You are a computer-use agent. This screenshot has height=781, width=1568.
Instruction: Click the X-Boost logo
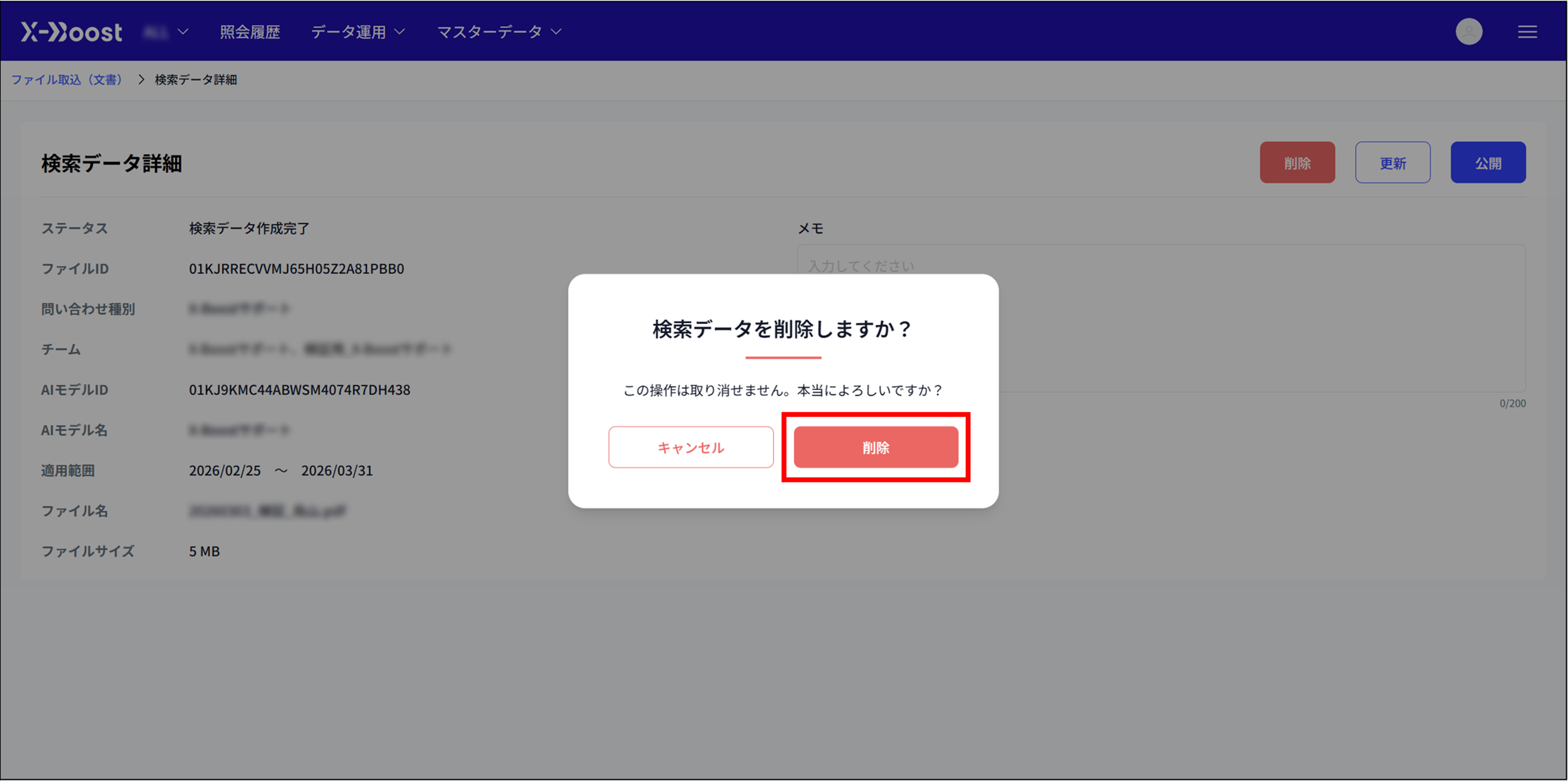[x=71, y=32]
